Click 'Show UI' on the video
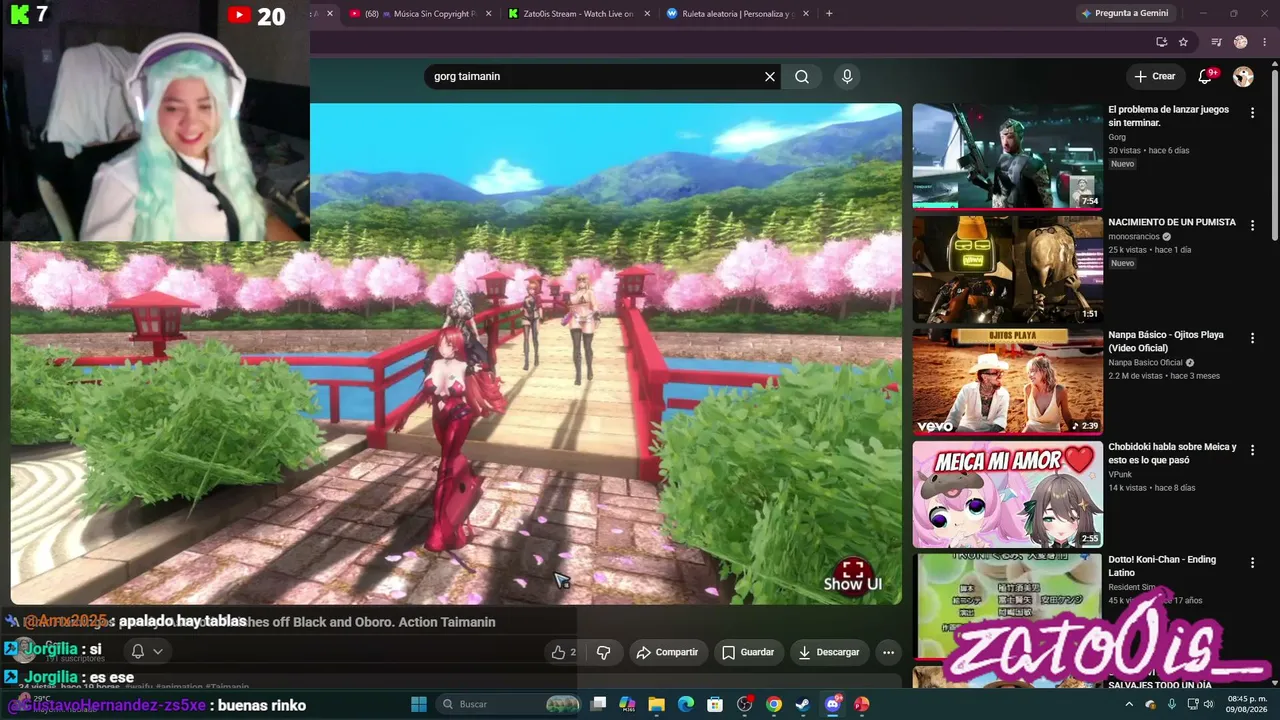Image resolution: width=1280 pixels, height=720 pixels. 852,584
